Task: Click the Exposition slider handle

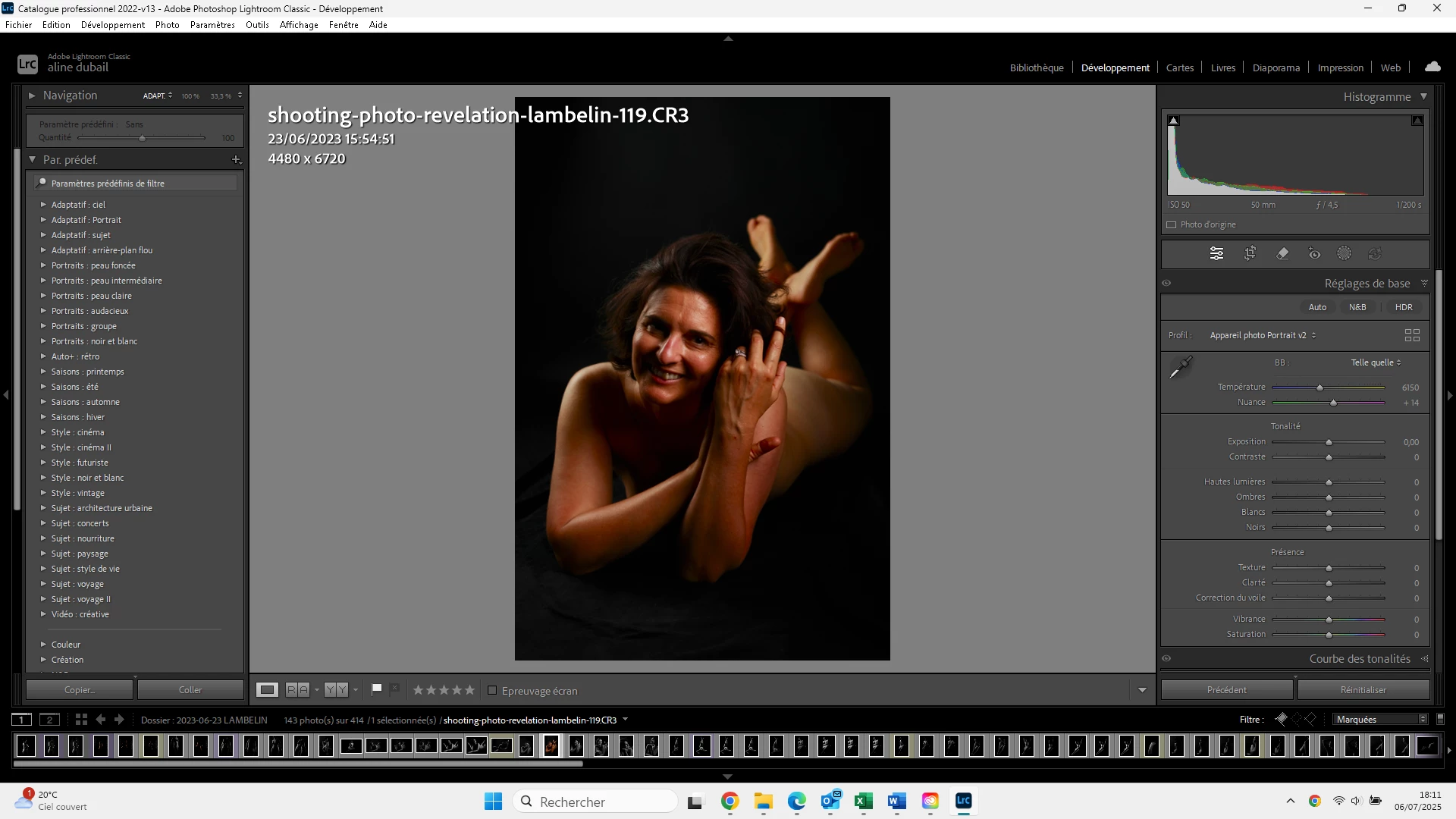Action: [1329, 442]
